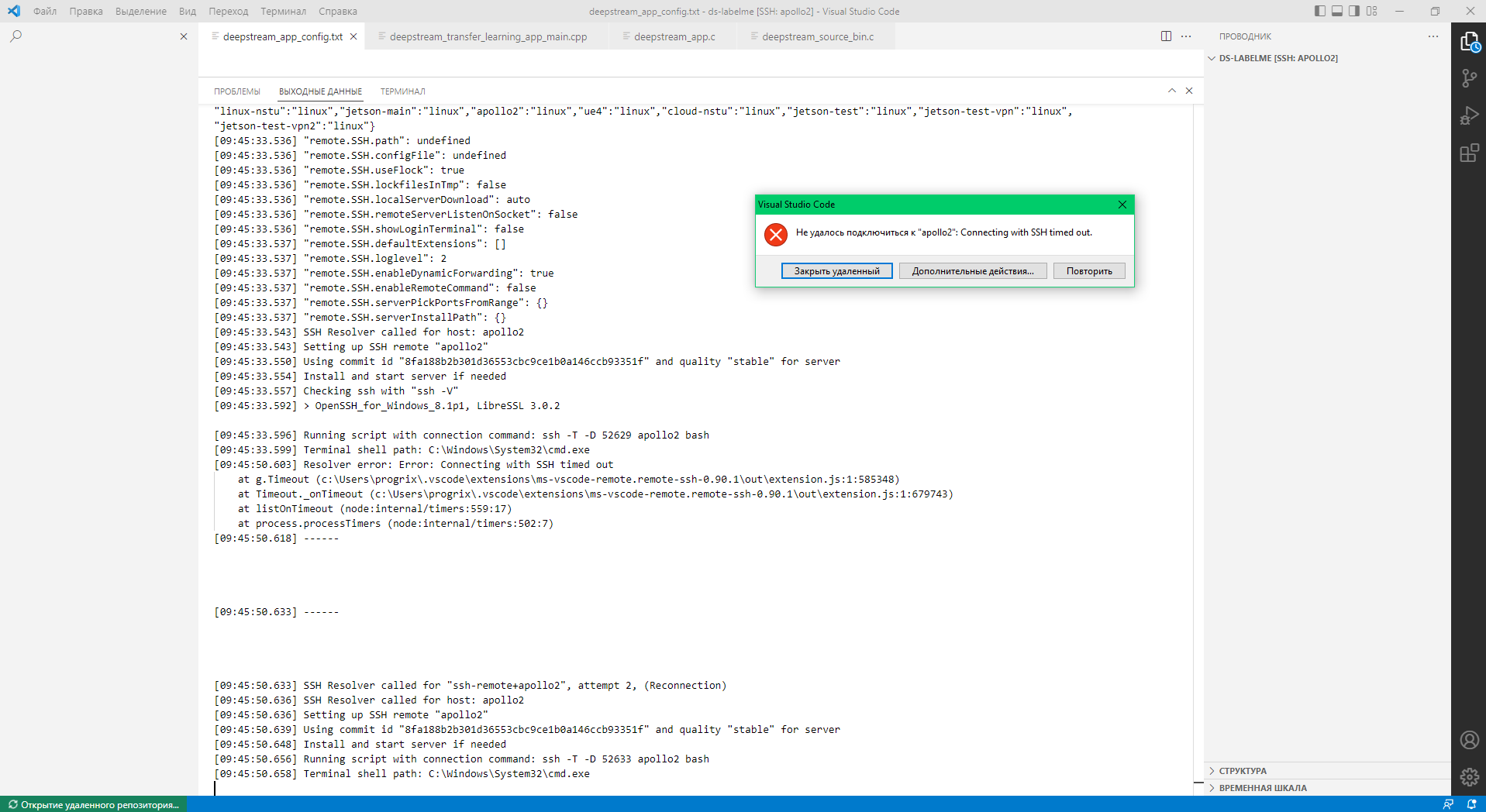Select the Run and Debug icon
The image size is (1486, 812).
tap(1469, 115)
